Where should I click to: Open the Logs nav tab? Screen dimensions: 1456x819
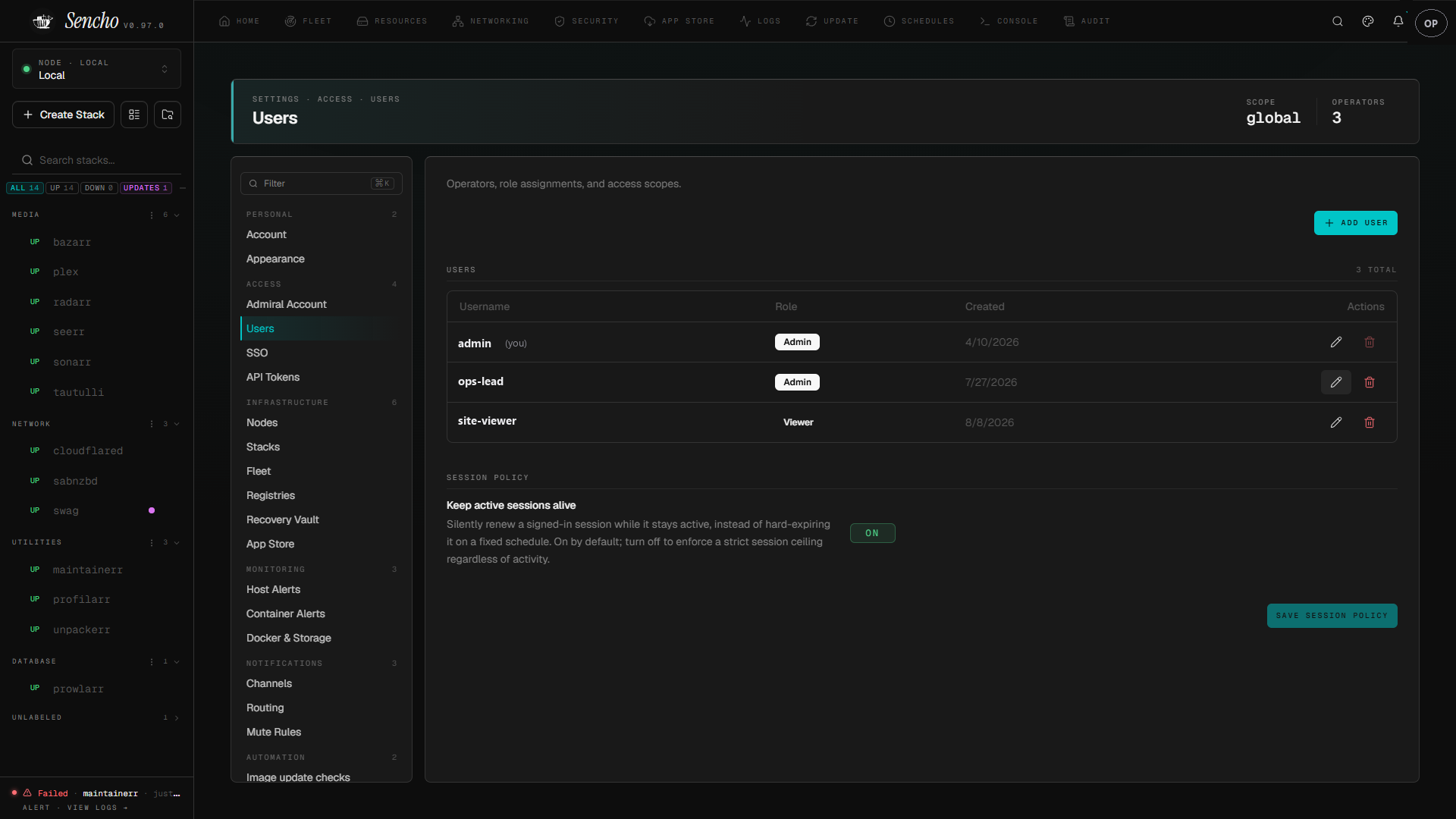point(760,21)
